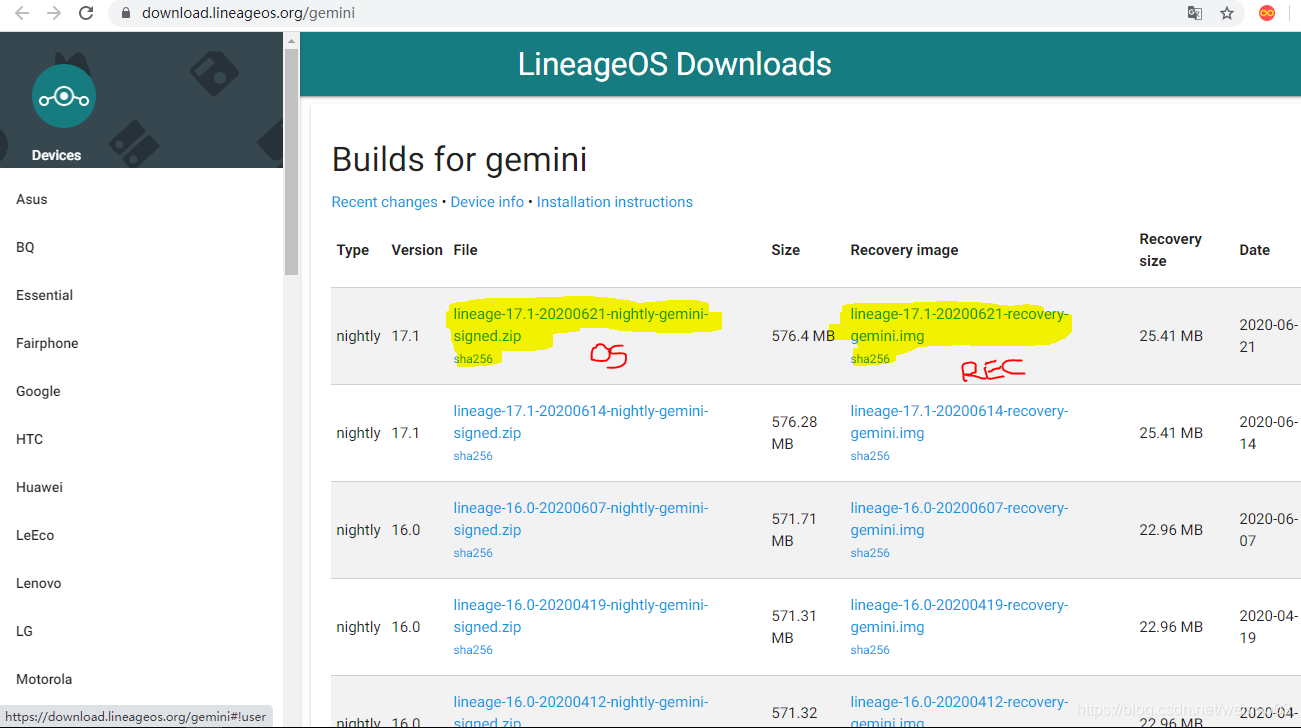
Task: Click the sidebar vertical scrollbar thumb
Action: tap(292, 161)
